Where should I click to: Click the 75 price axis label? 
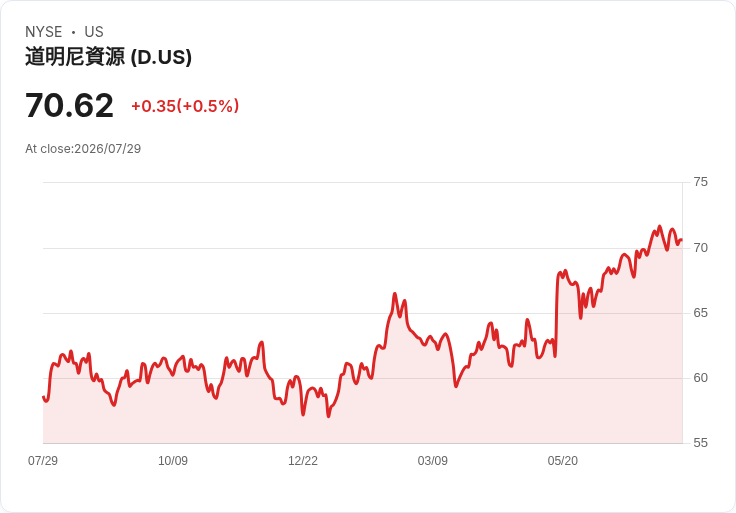coord(700,182)
